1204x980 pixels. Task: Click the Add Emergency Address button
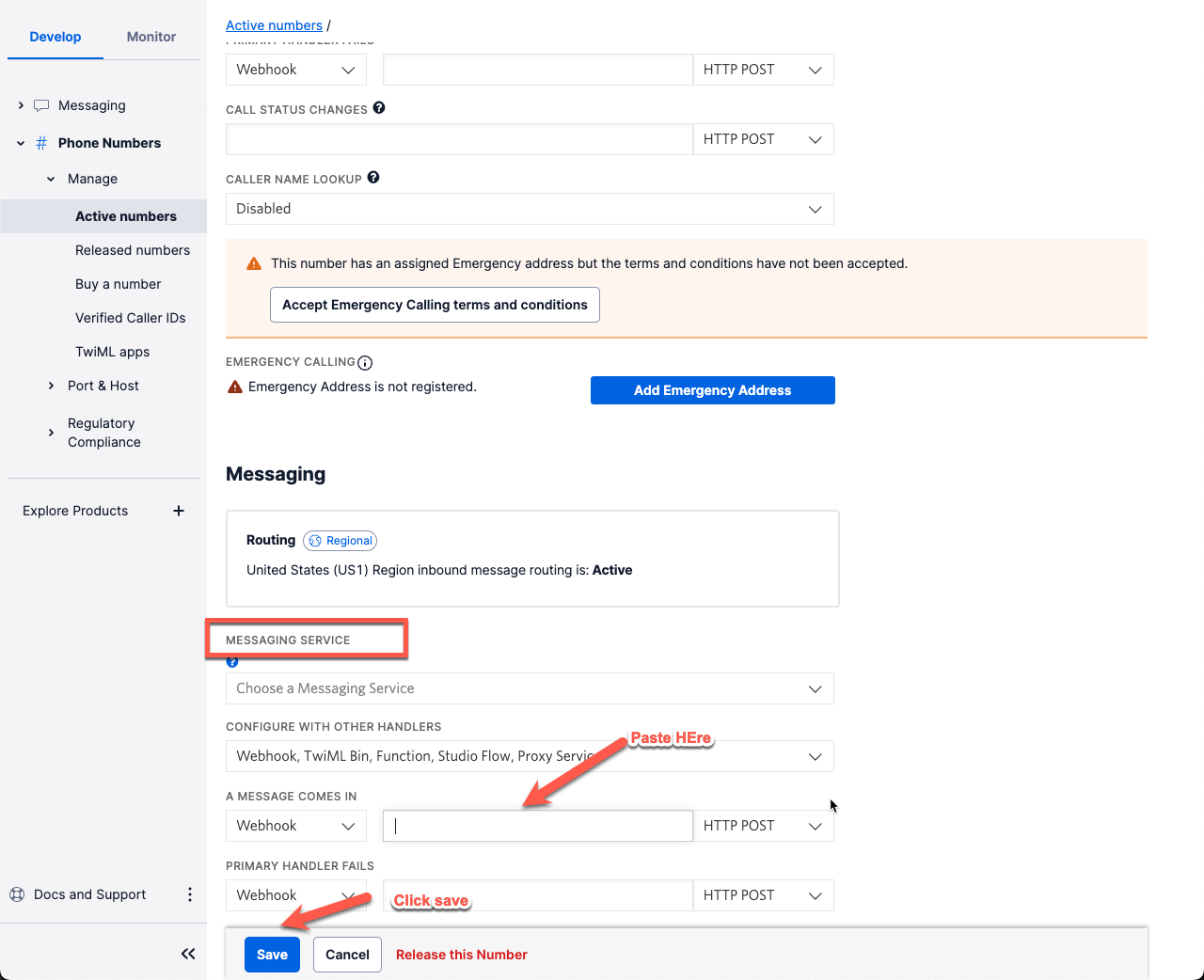click(713, 390)
